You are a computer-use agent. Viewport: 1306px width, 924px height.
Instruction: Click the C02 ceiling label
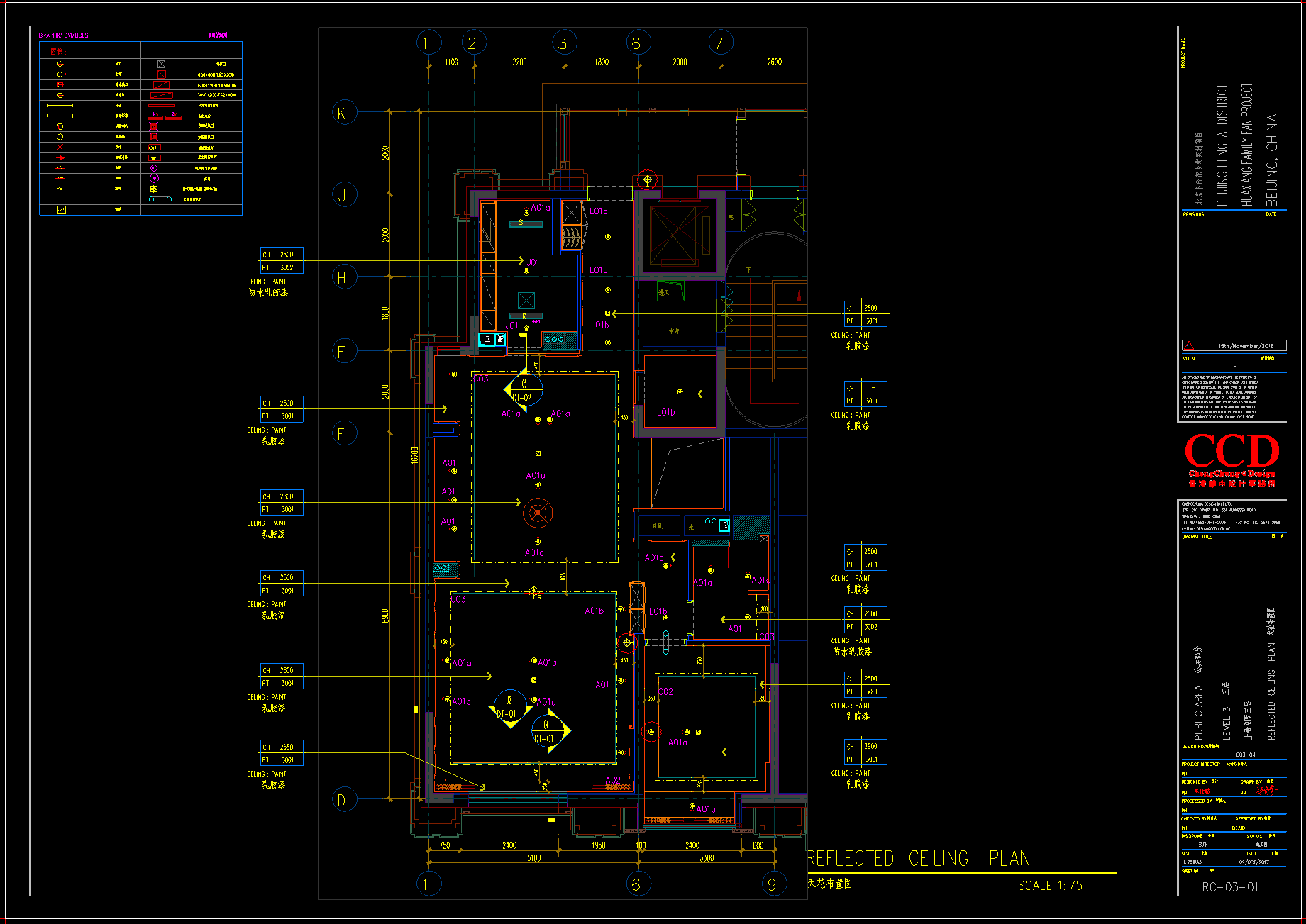coord(665,691)
